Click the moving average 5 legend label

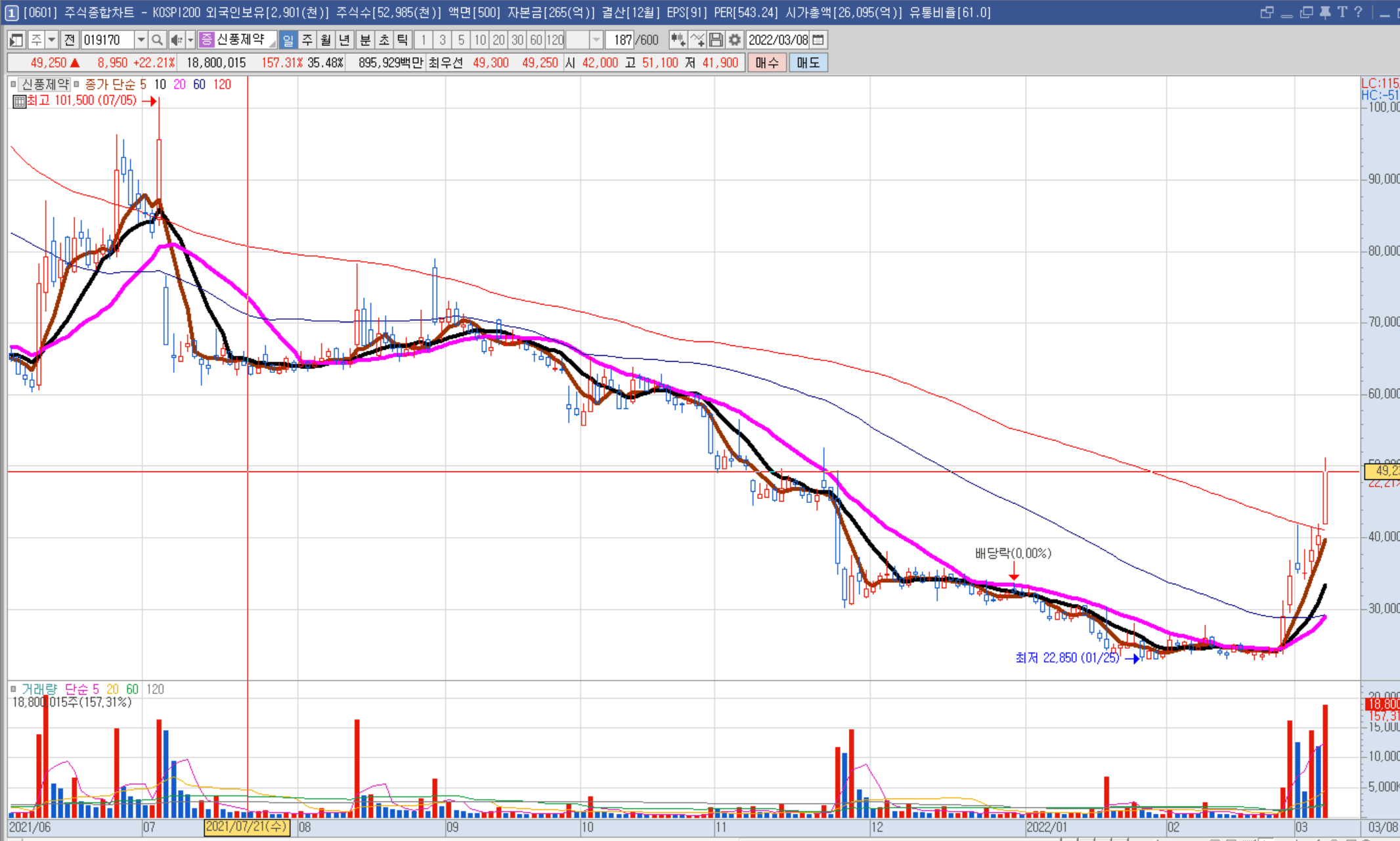coord(143,84)
